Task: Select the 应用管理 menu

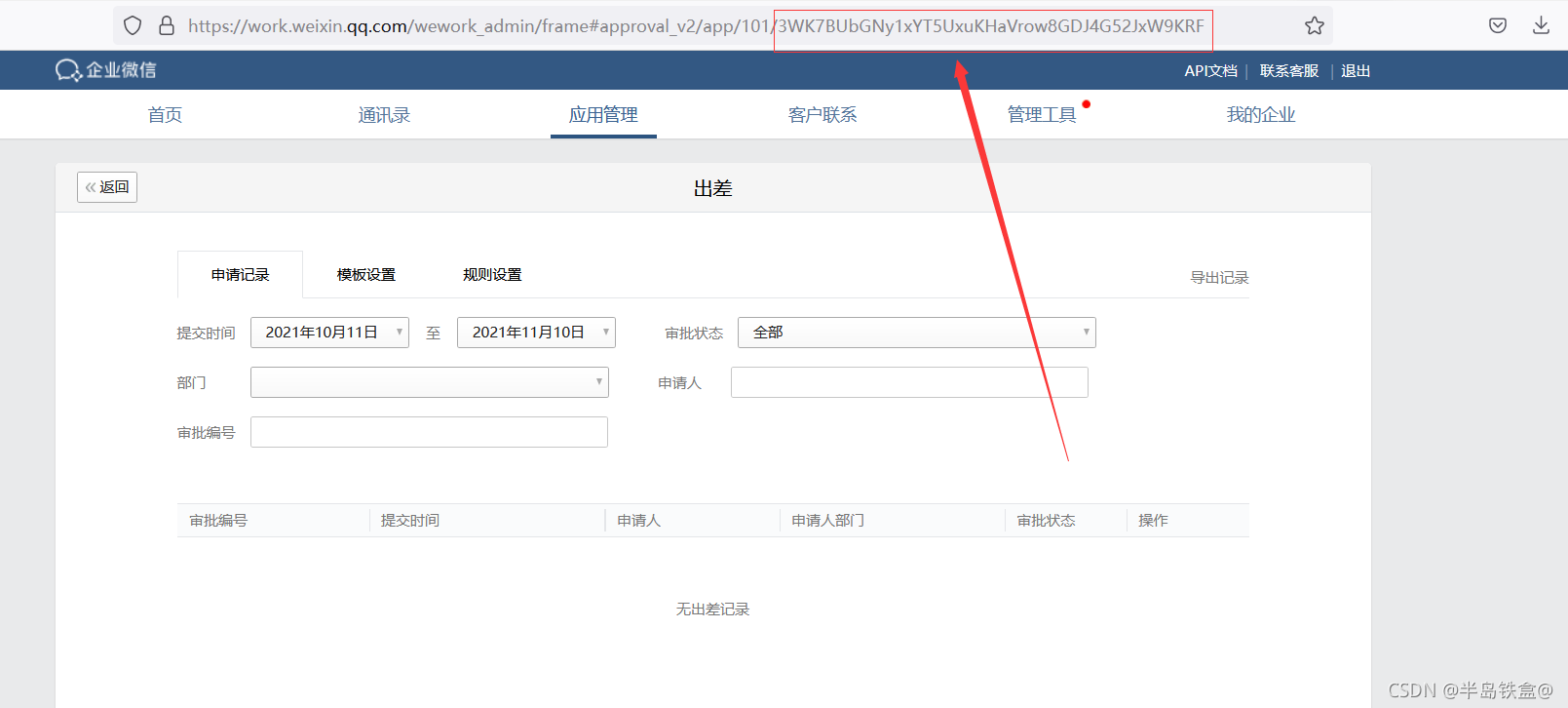Action: (603, 115)
